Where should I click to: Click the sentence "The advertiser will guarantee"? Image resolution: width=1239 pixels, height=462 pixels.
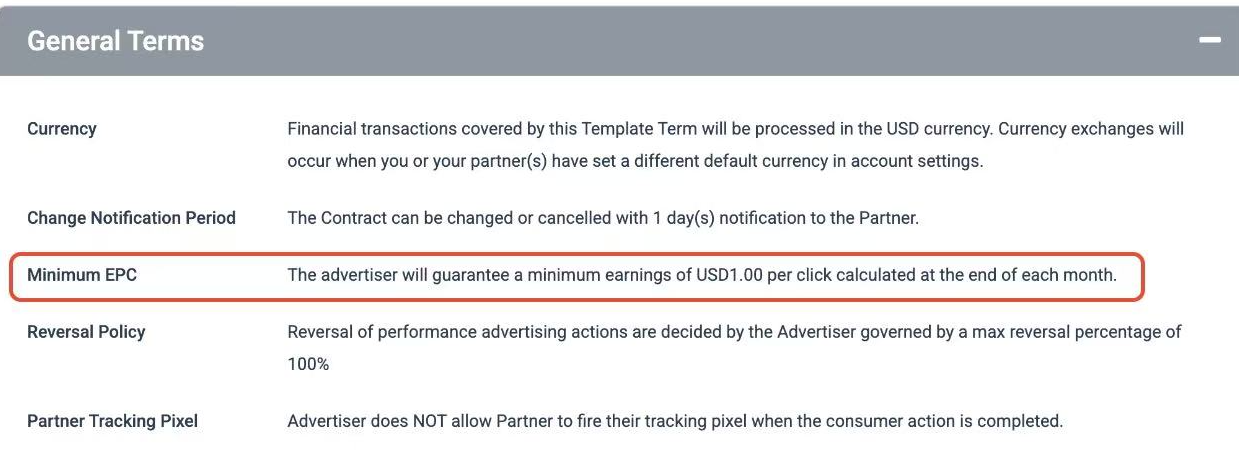tap(701, 275)
